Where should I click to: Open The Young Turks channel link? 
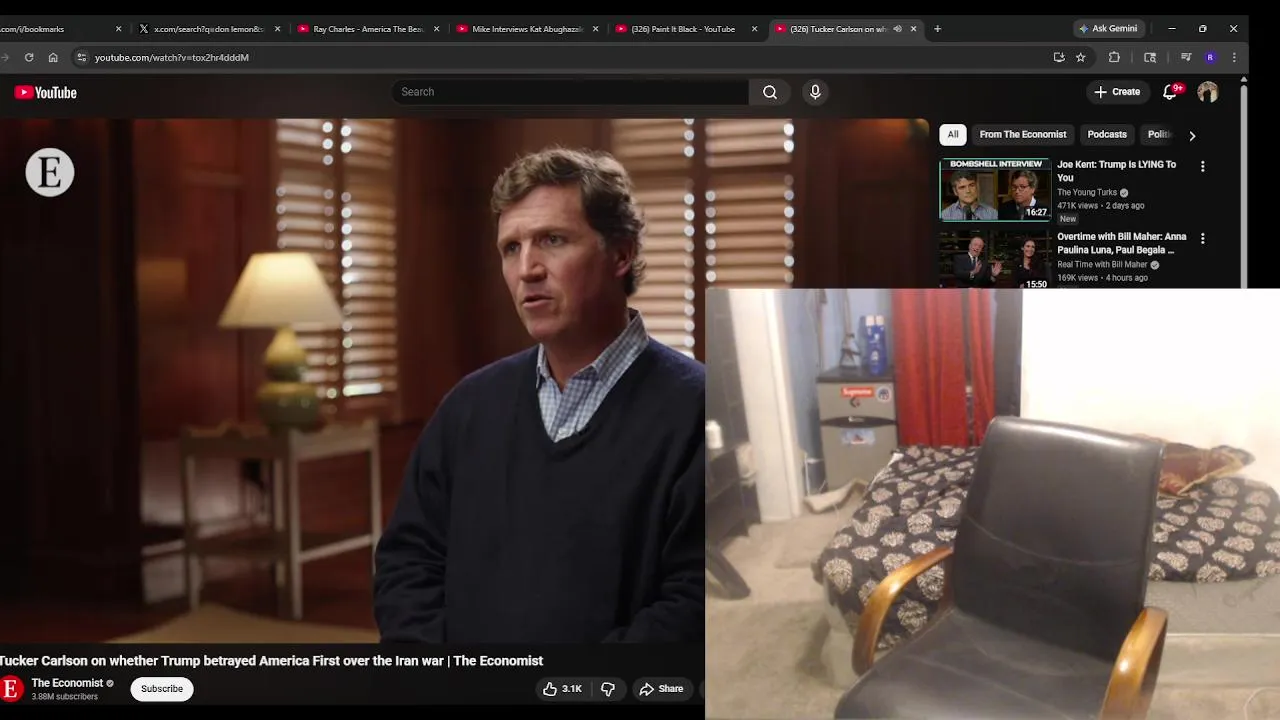1087,192
